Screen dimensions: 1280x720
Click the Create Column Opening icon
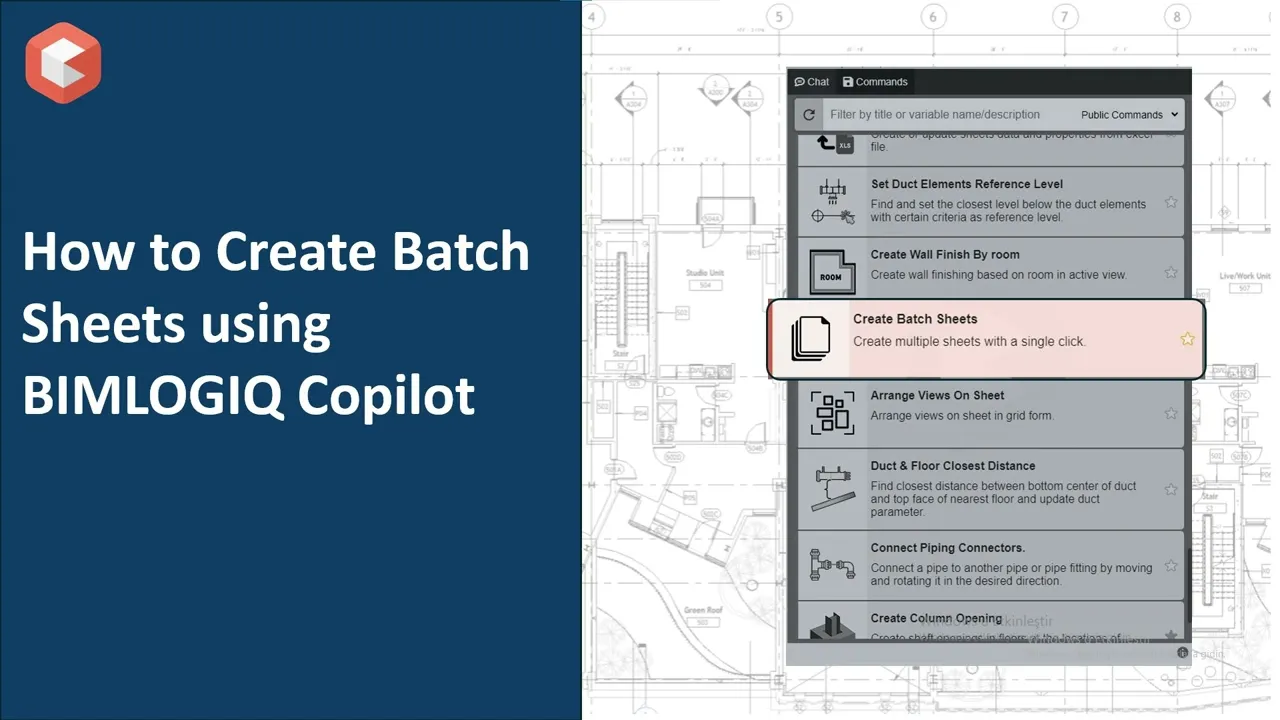click(832, 627)
